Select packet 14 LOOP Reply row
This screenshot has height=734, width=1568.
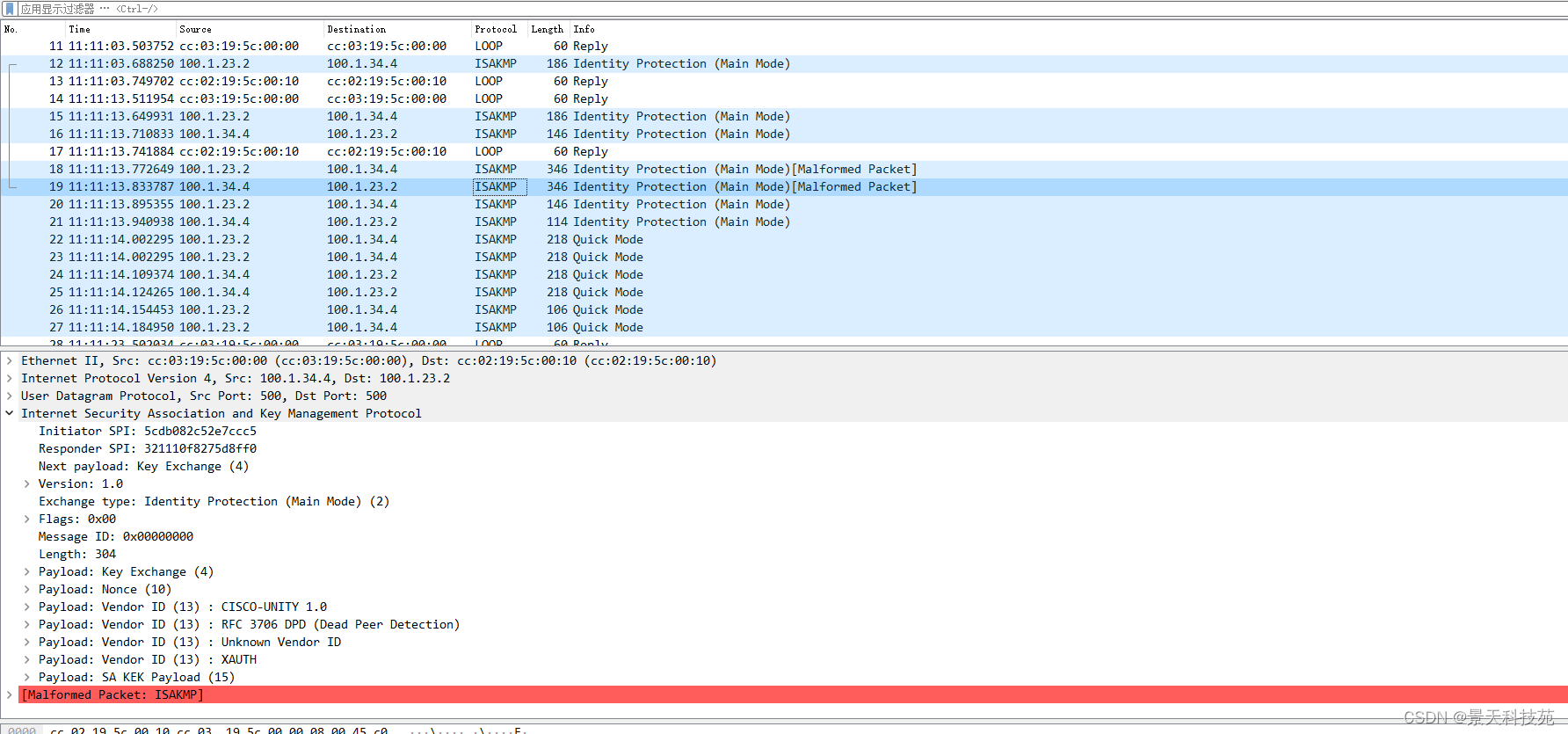(784, 98)
